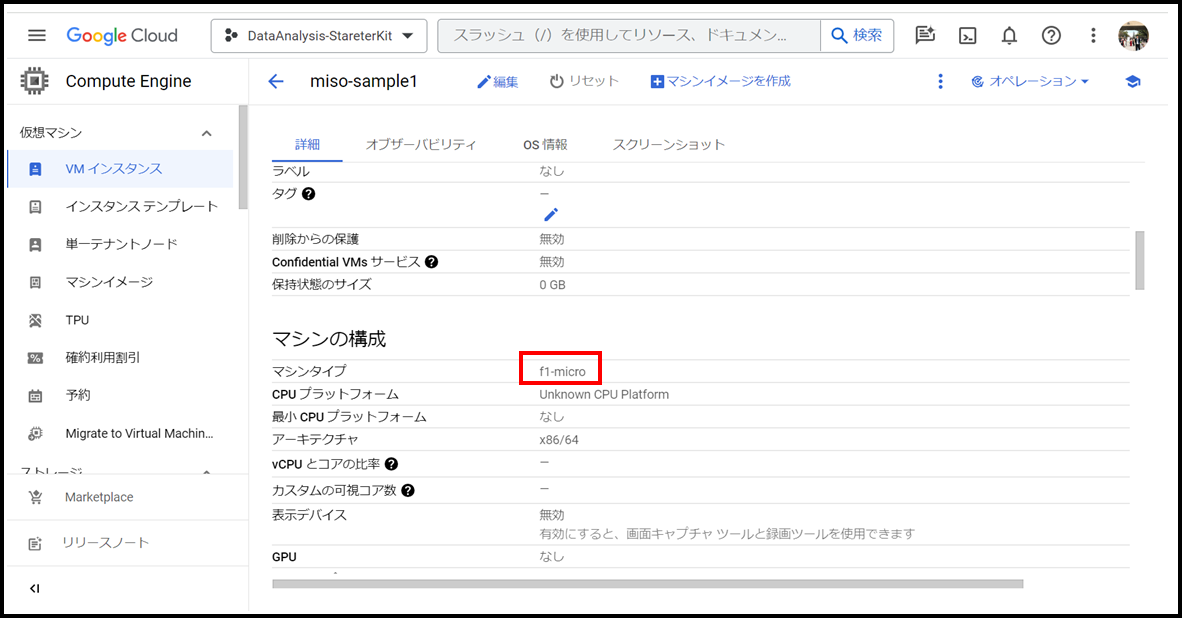Screen dimensions: 1182x618
Task: Open the DataAnalysis-StareterKit project selector
Action: click(318, 36)
